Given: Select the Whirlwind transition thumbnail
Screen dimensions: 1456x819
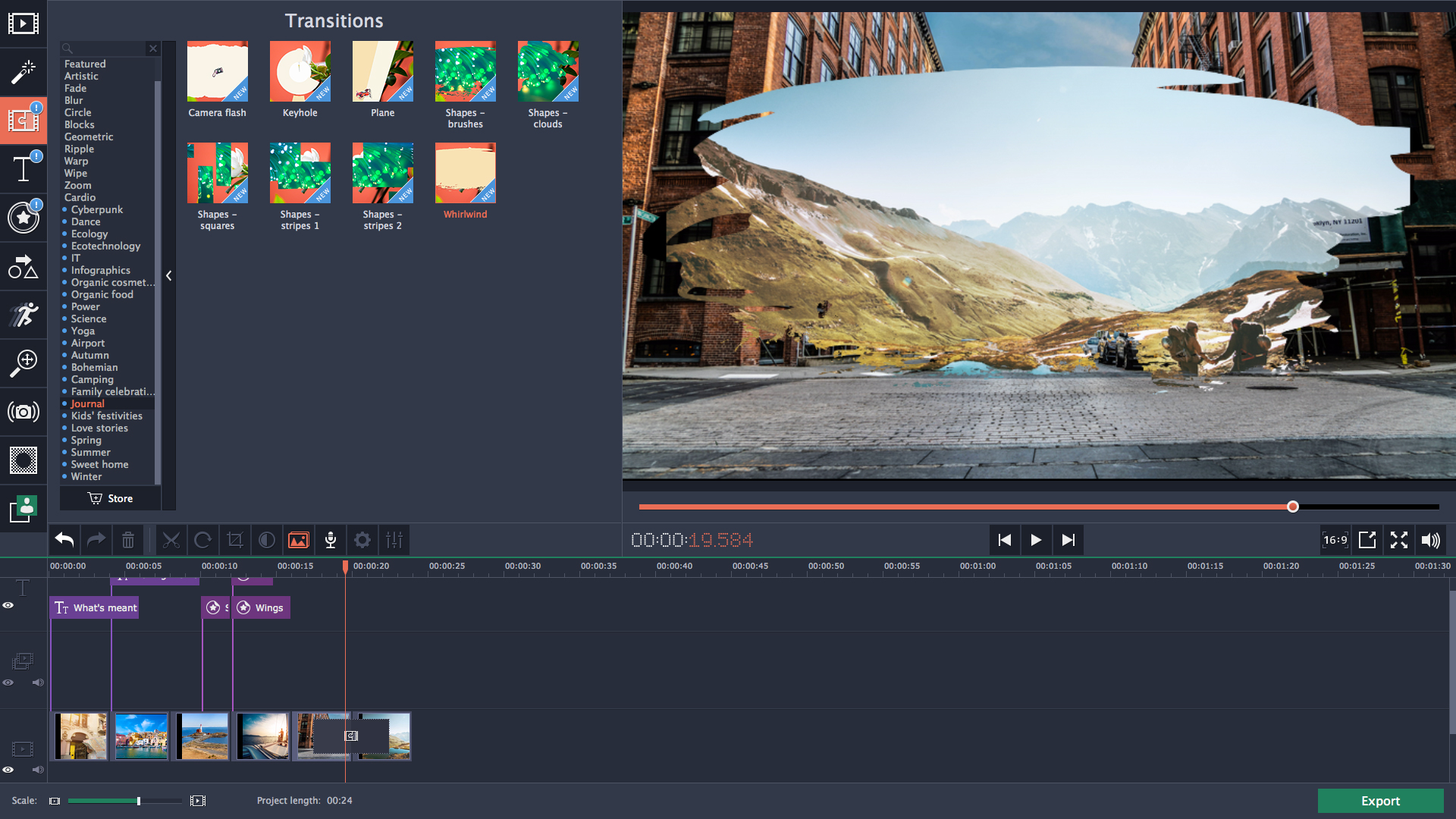Looking at the screenshot, I should (465, 172).
